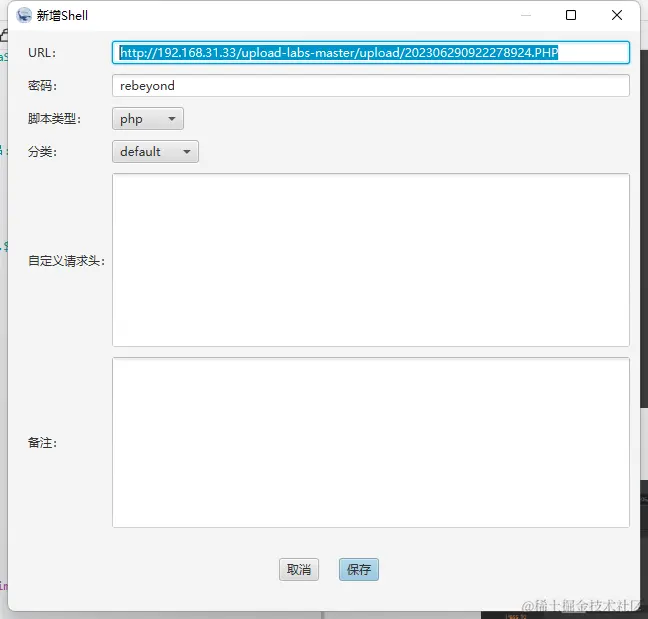
Task: Click the 密码: label text
Action: 42,86
